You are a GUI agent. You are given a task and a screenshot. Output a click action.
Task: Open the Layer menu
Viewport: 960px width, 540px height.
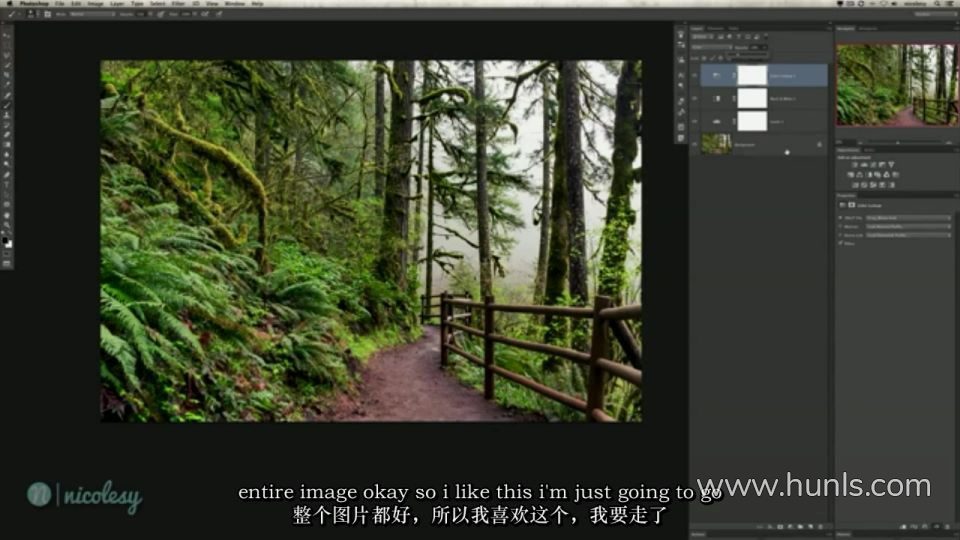[117, 4]
